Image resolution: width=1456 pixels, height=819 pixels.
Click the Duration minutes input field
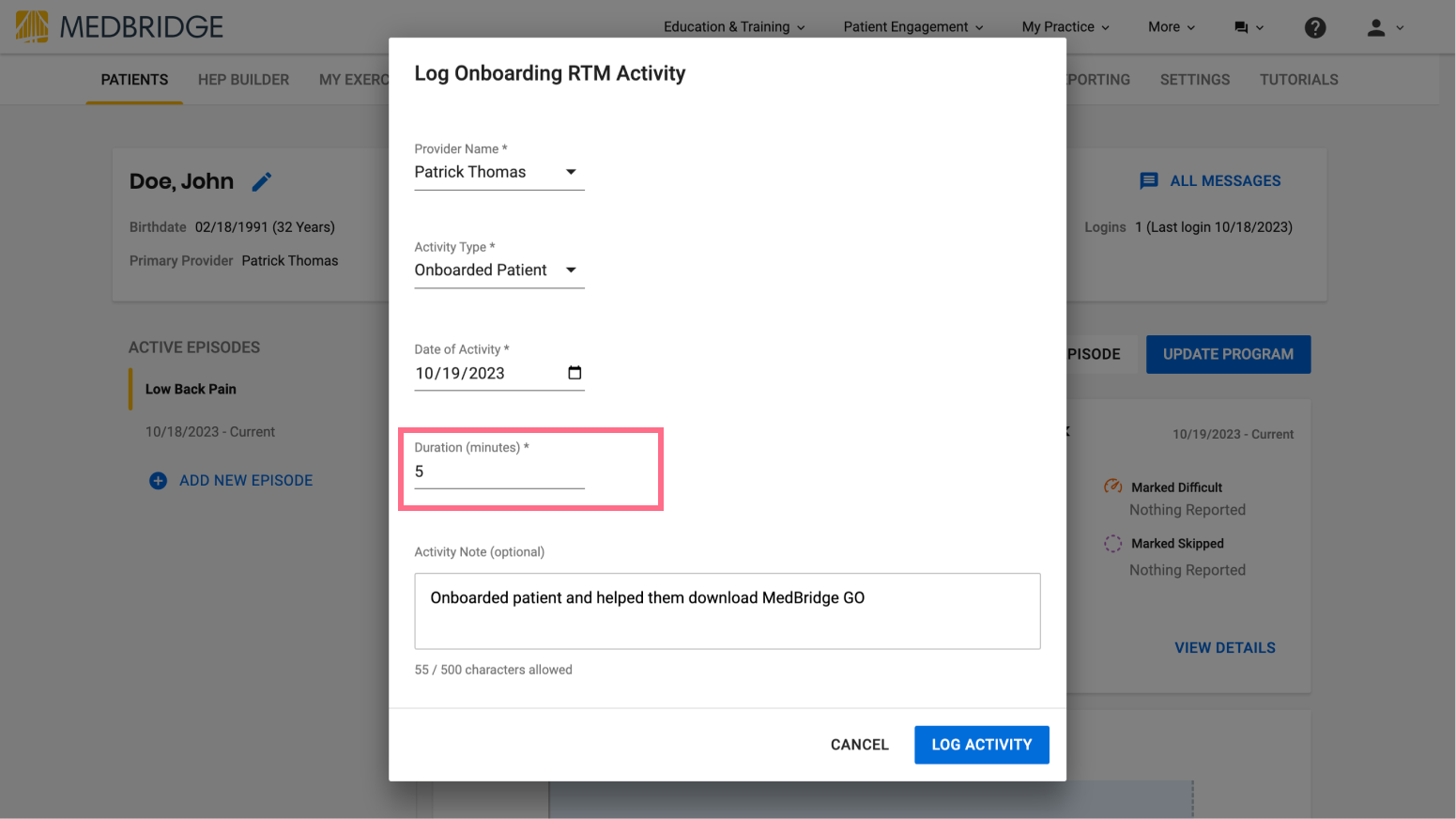click(x=499, y=472)
